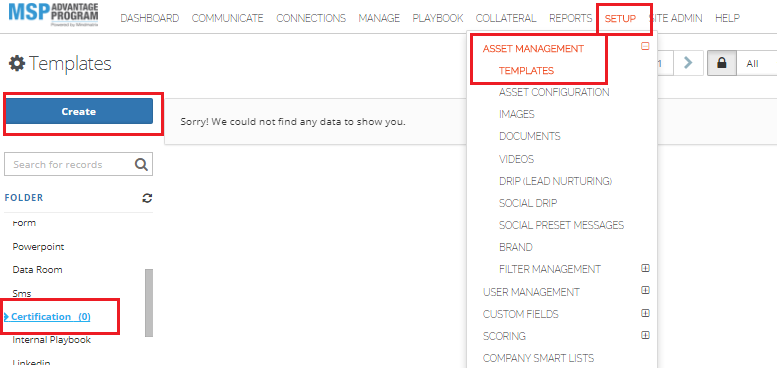Image resolution: width=782 pixels, height=368 pixels.
Task: Select Videos menu item
Action: tap(516, 159)
